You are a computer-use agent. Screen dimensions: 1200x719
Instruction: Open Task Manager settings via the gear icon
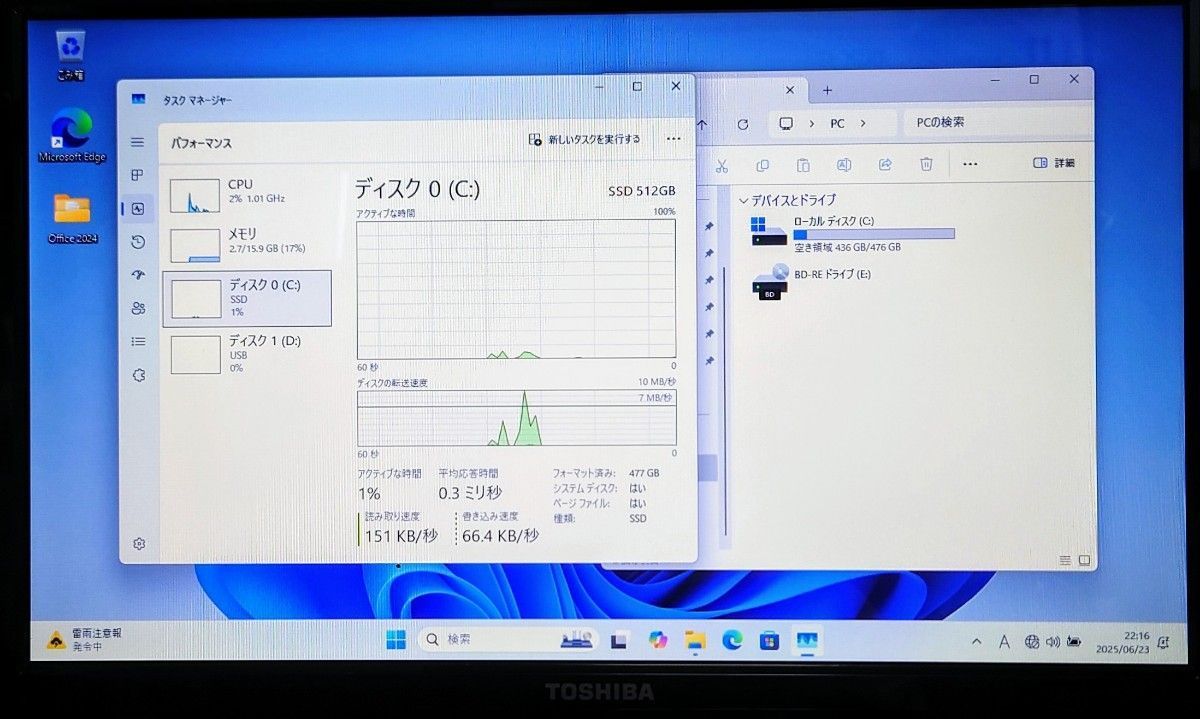[x=137, y=543]
